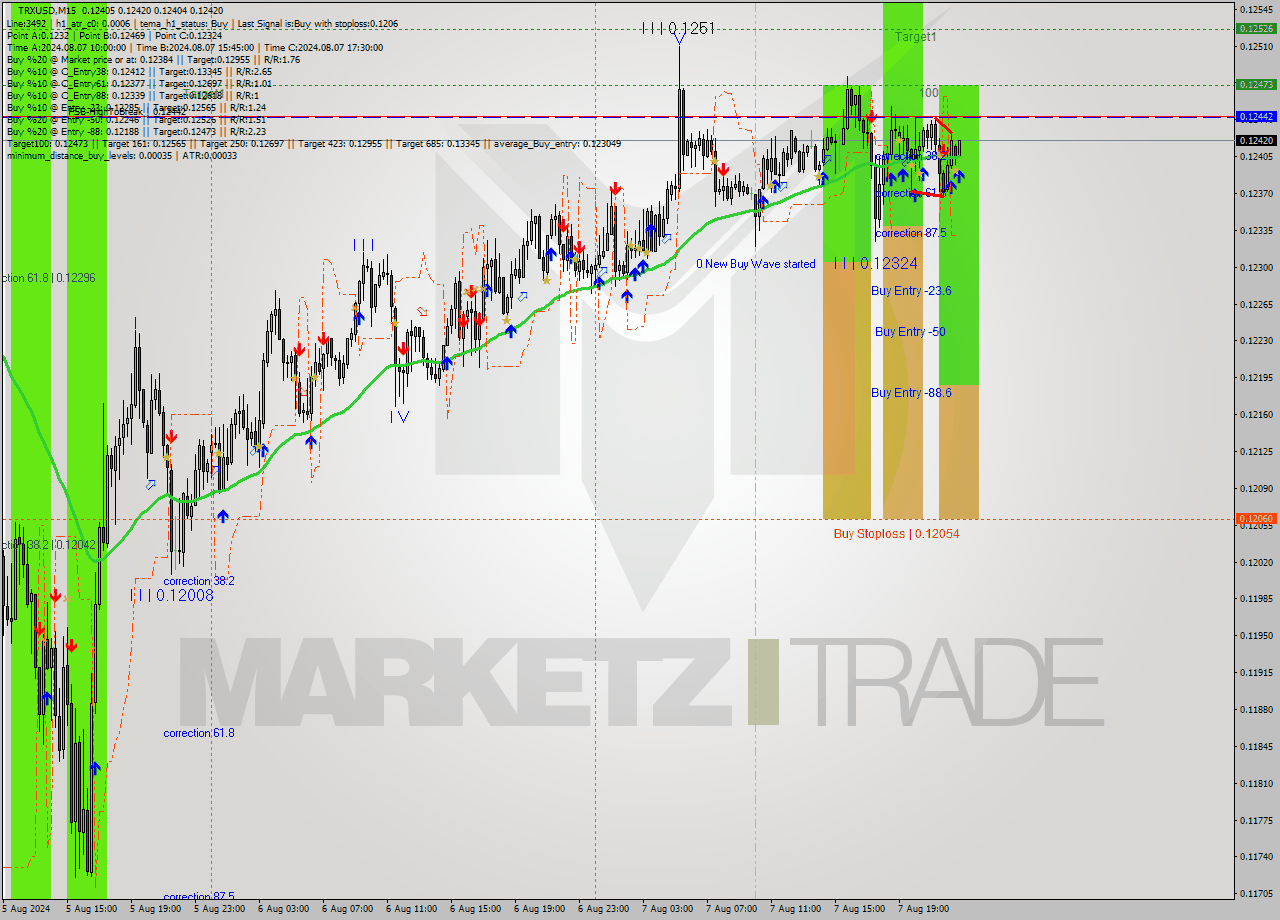Click the blue 'I I I' label above the 6 Aug 07:00 candles
This screenshot has width=1280, height=920.
[364, 244]
